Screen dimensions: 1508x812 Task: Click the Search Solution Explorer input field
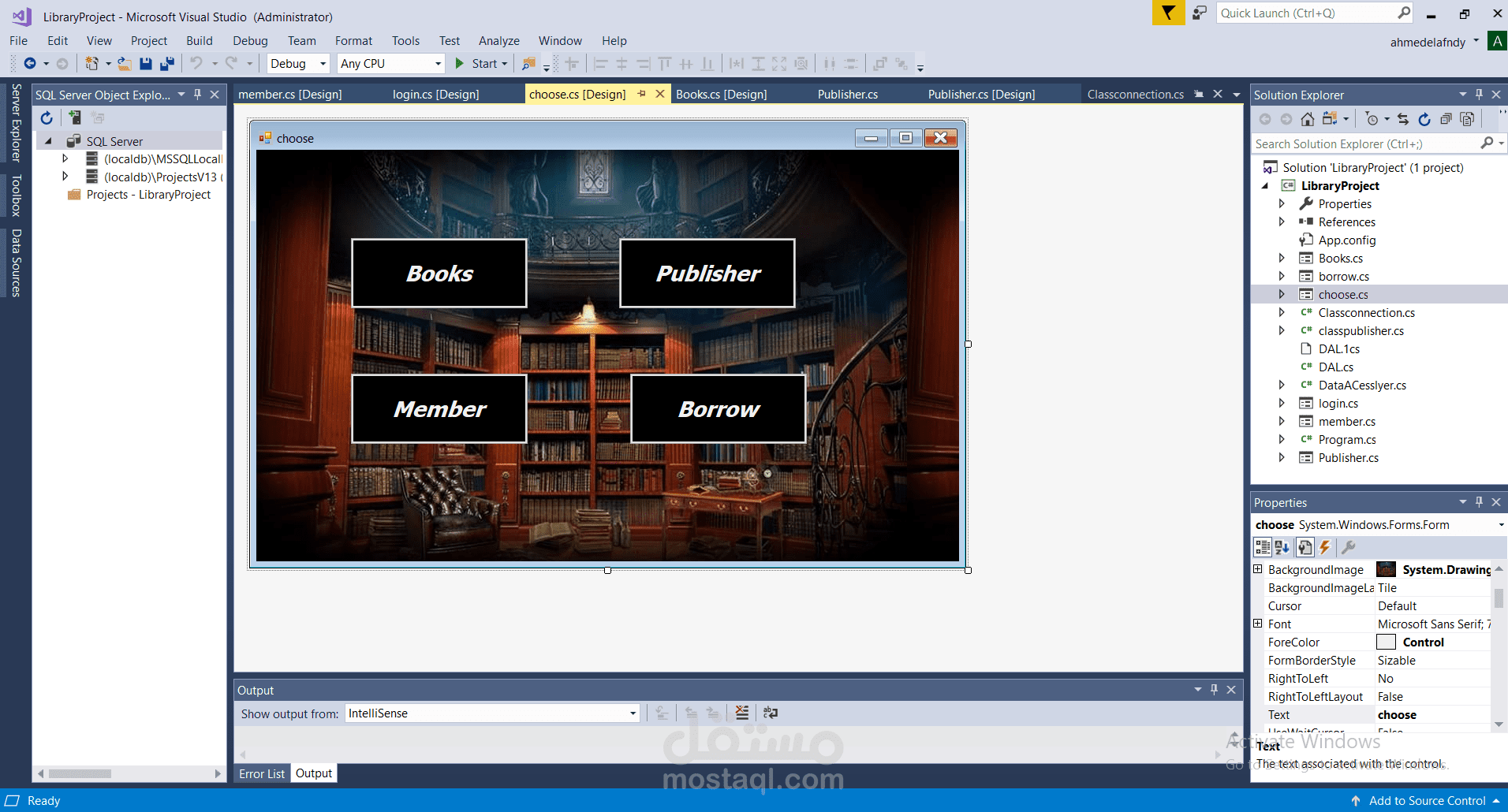(1364, 143)
